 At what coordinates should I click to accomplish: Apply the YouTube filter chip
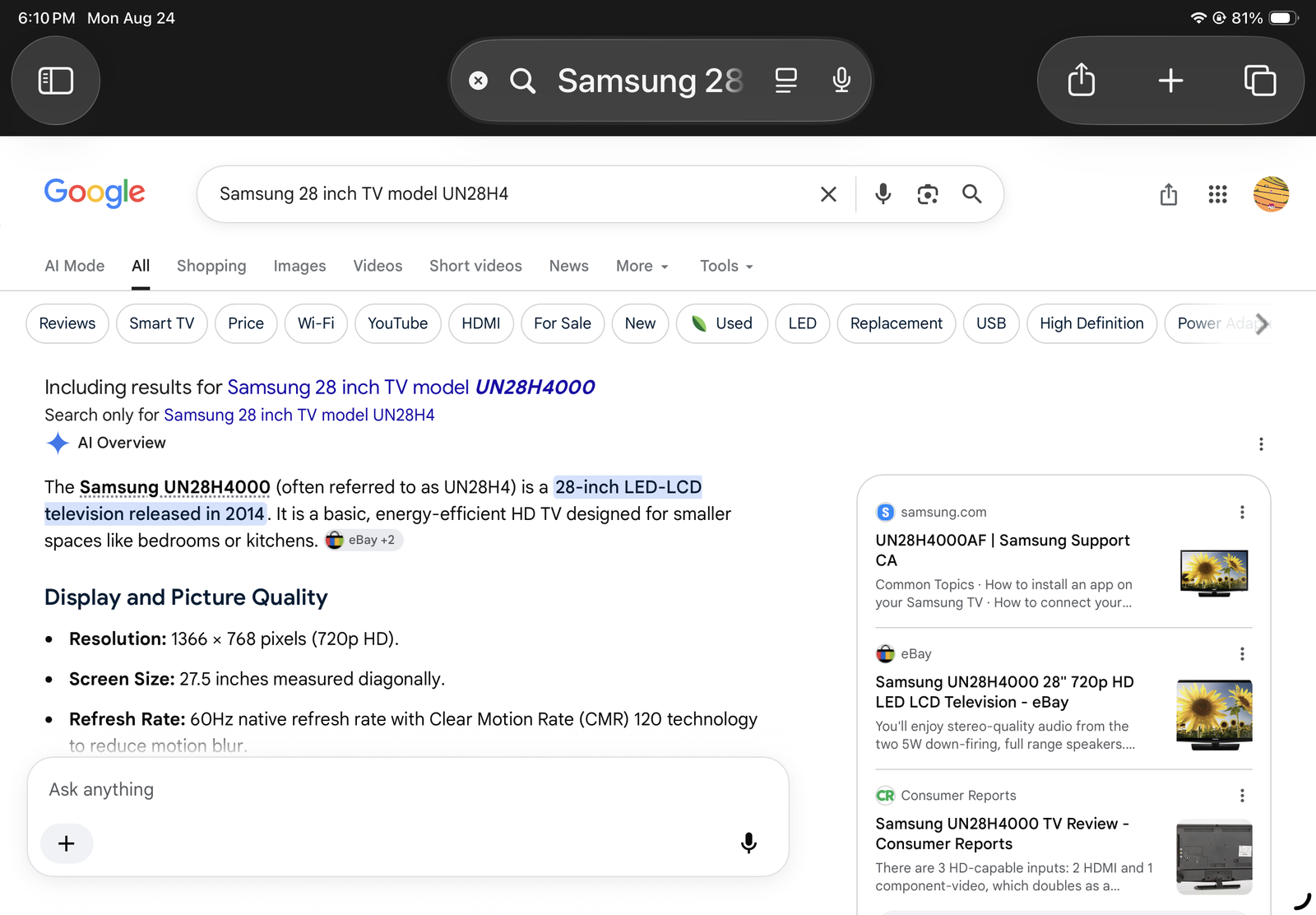coord(398,323)
